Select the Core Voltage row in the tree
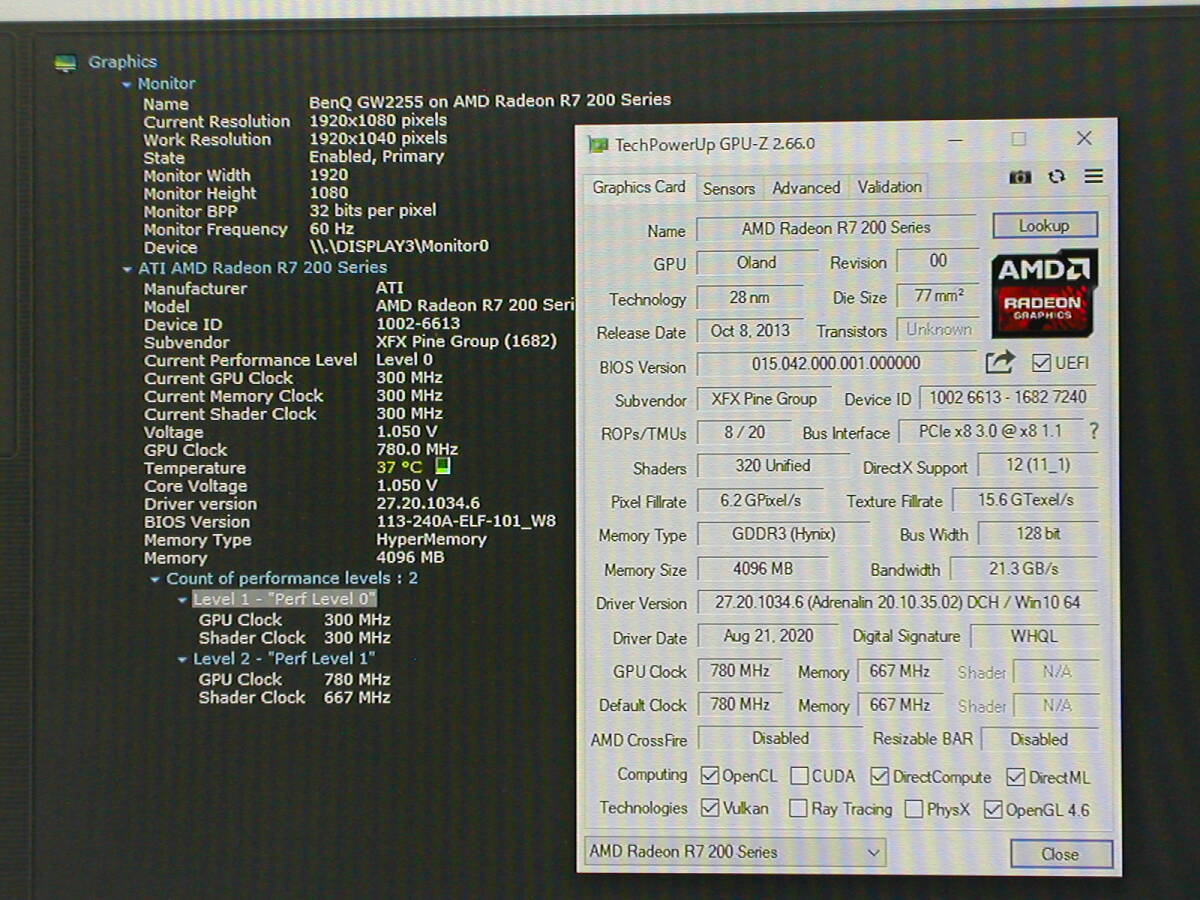Screen dimensions: 1200x900 290,486
